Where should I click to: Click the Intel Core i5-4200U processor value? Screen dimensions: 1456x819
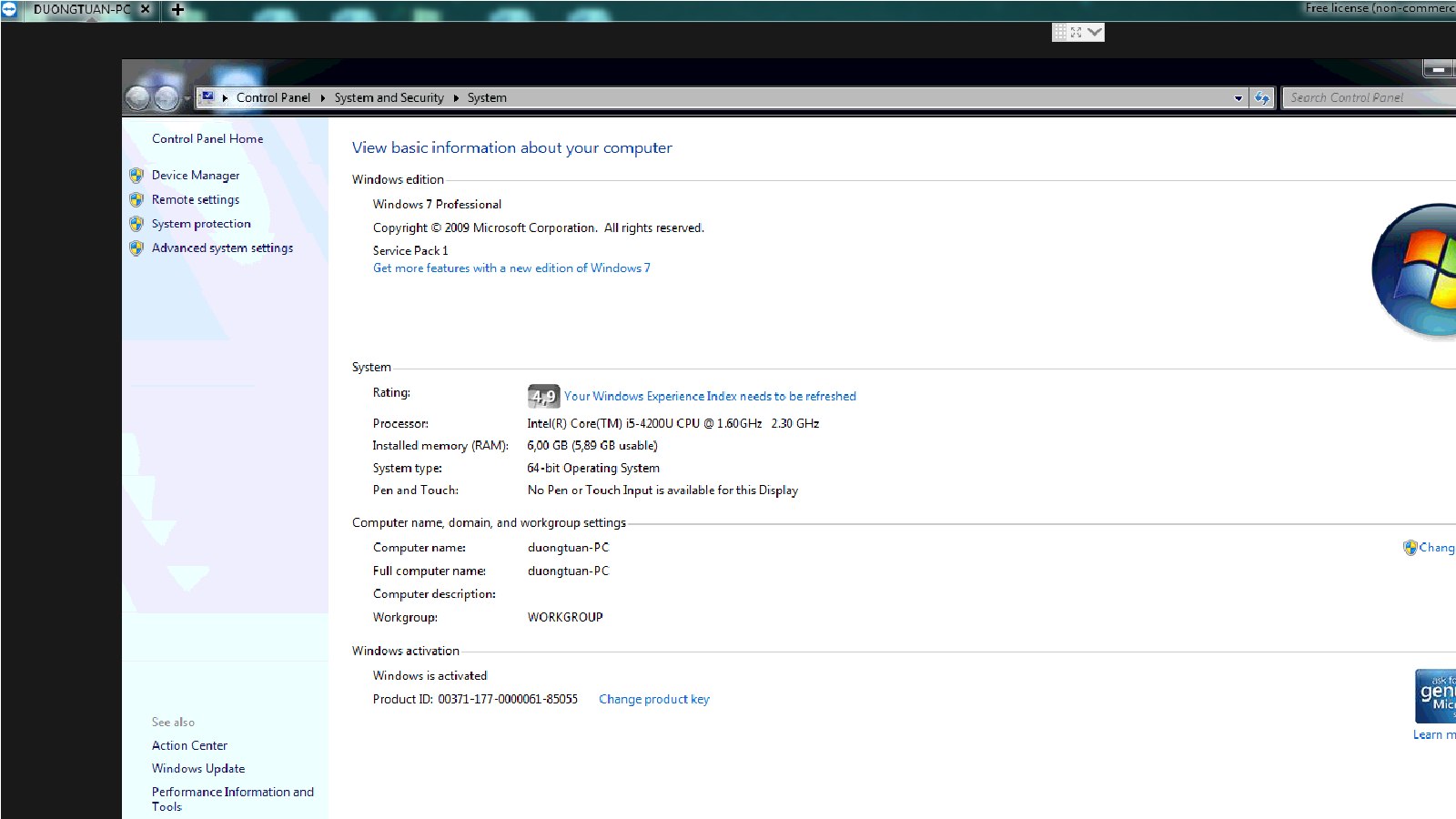(673, 423)
